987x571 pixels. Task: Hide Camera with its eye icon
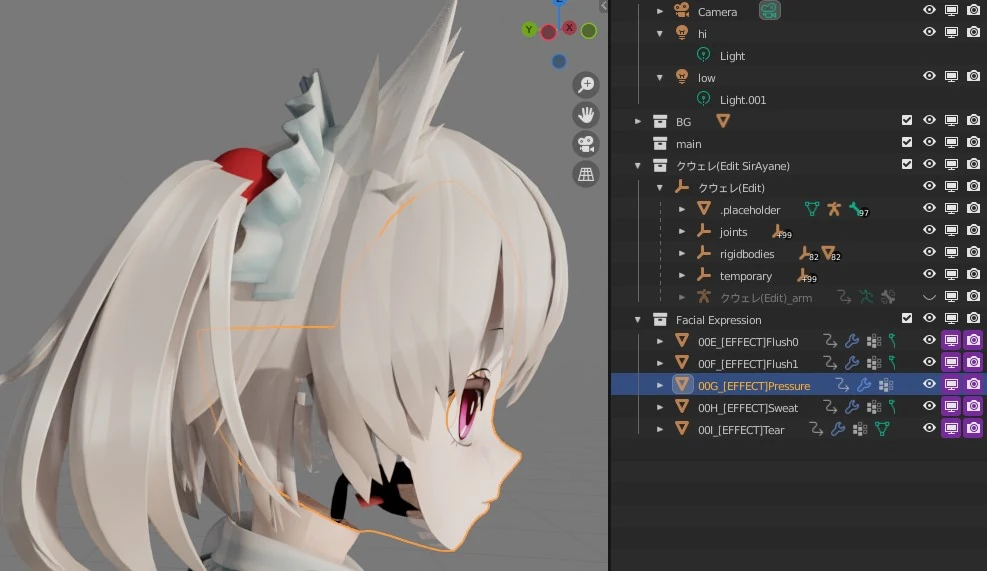click(929, 10)
